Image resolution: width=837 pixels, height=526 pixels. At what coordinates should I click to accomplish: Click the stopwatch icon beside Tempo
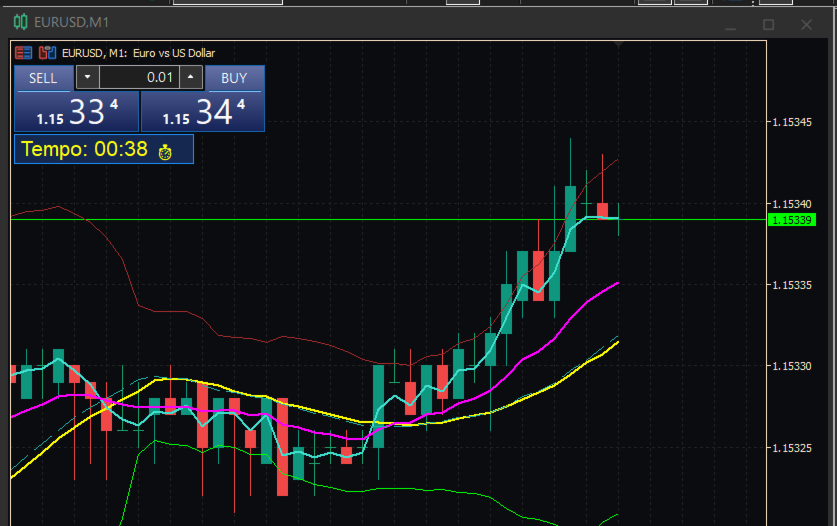pos(165,152)
